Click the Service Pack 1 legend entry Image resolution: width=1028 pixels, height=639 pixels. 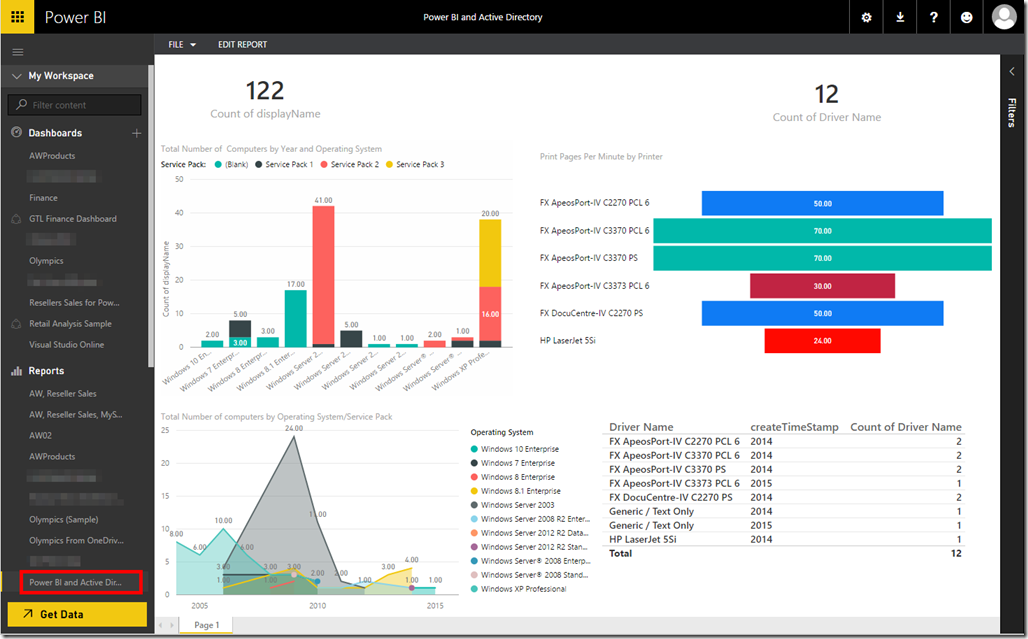[x=284, y=165]
